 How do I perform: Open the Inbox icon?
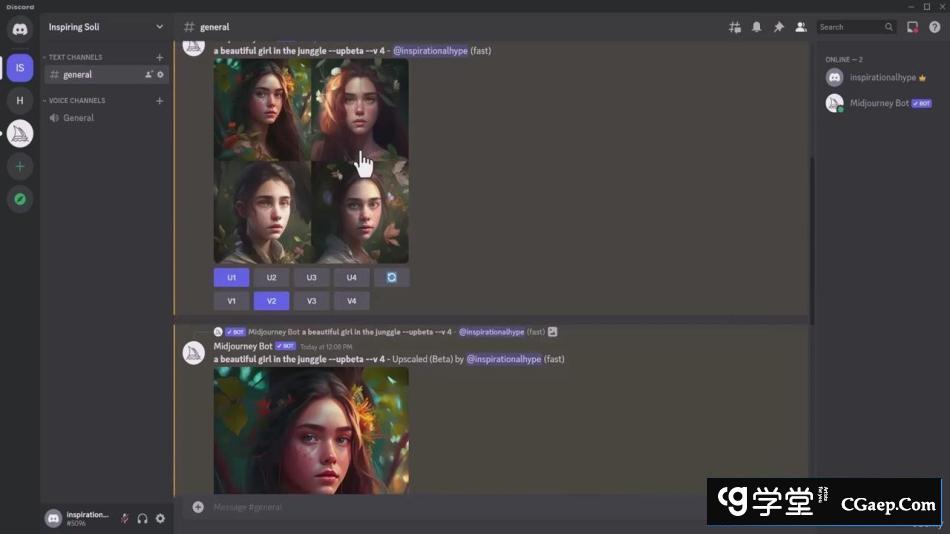tap(912, 27)
